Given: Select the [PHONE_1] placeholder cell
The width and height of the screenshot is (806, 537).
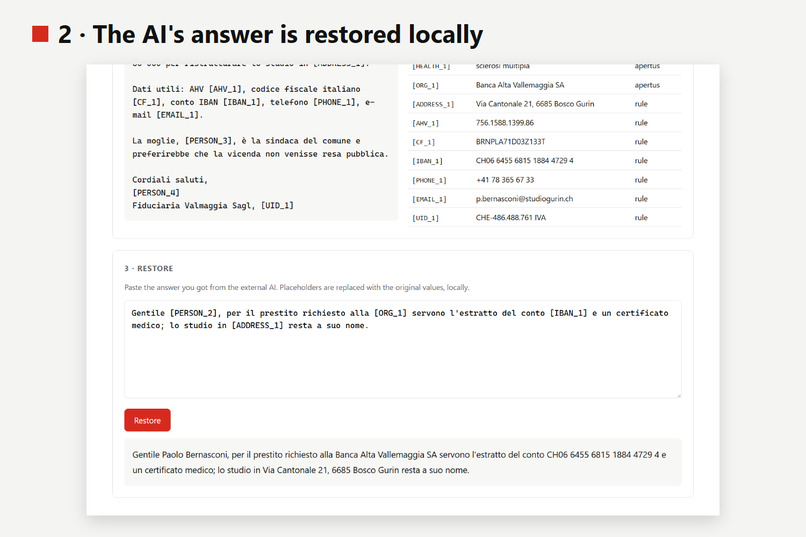Looking at the screenshot, I should pos(429,180).
